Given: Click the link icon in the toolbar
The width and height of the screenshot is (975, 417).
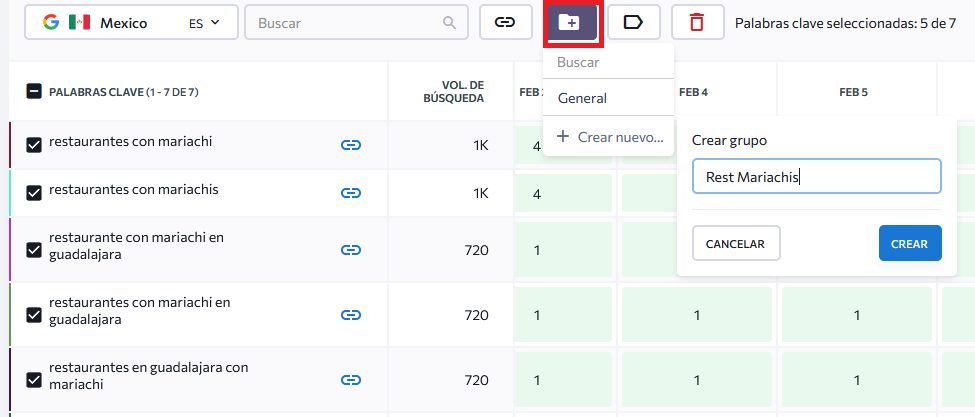Looking at the screenshot, I should (x=506, y=22).
